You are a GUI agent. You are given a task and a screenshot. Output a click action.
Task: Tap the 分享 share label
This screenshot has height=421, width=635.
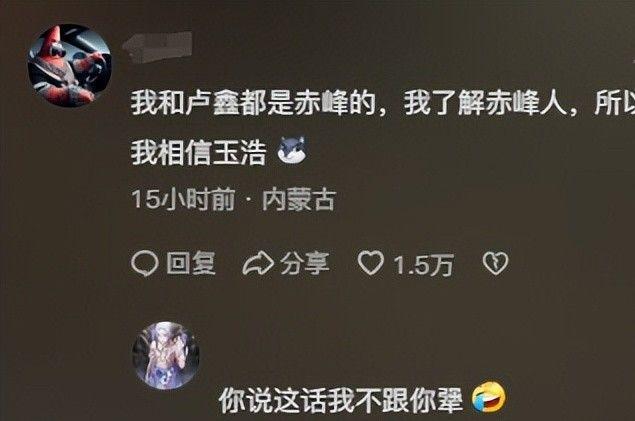(305, 264)
